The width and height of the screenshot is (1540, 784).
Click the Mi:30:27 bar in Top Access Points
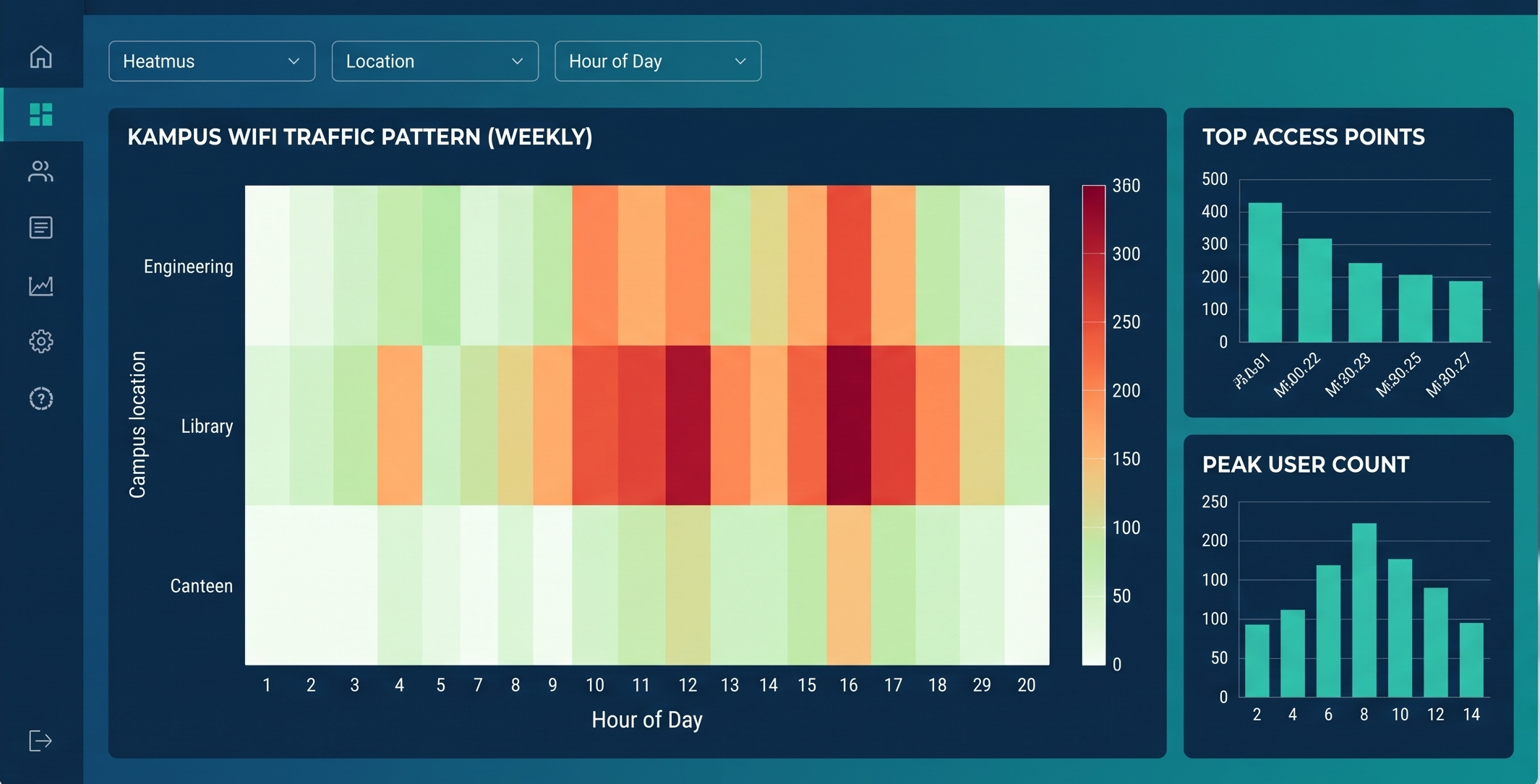coord(1466,311)
